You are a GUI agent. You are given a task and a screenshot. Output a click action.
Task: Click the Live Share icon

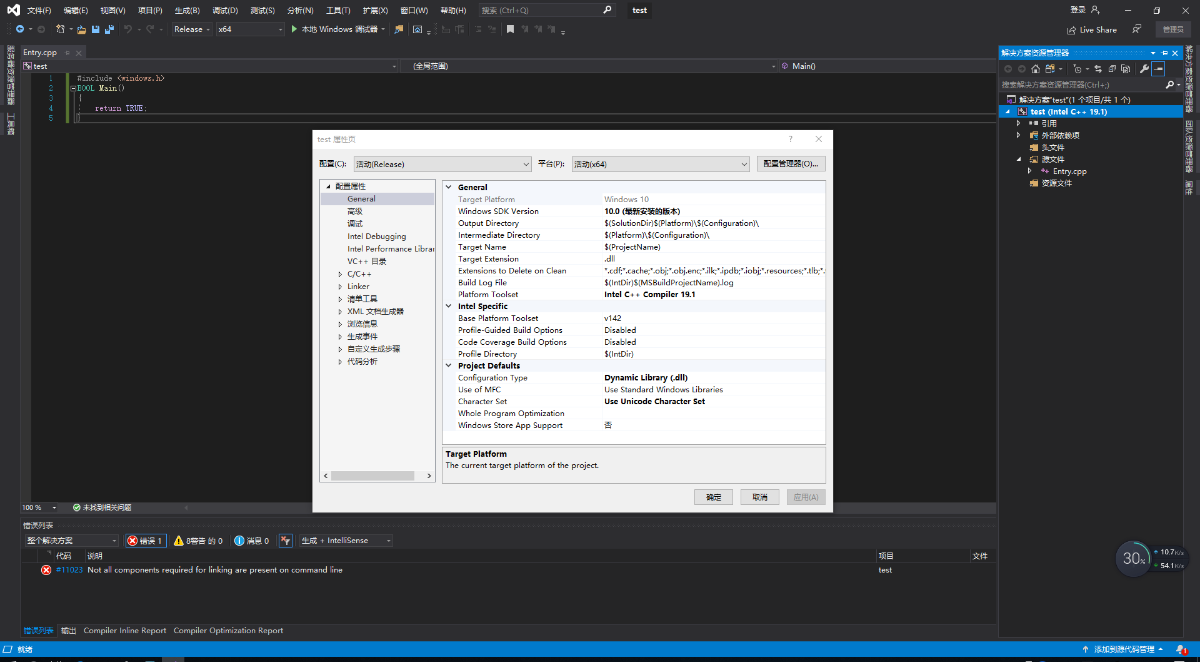[x=1071, y=30]
